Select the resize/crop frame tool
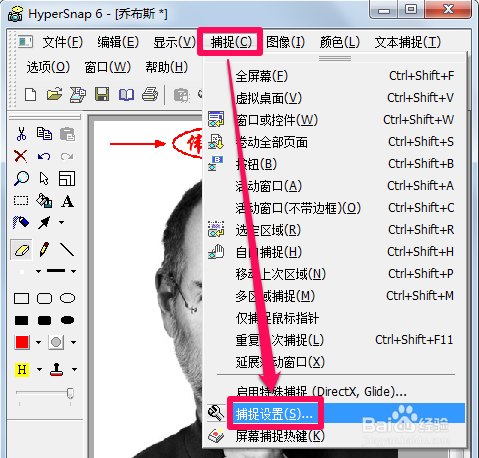This screenshot has width=479, height=458. 67,179
